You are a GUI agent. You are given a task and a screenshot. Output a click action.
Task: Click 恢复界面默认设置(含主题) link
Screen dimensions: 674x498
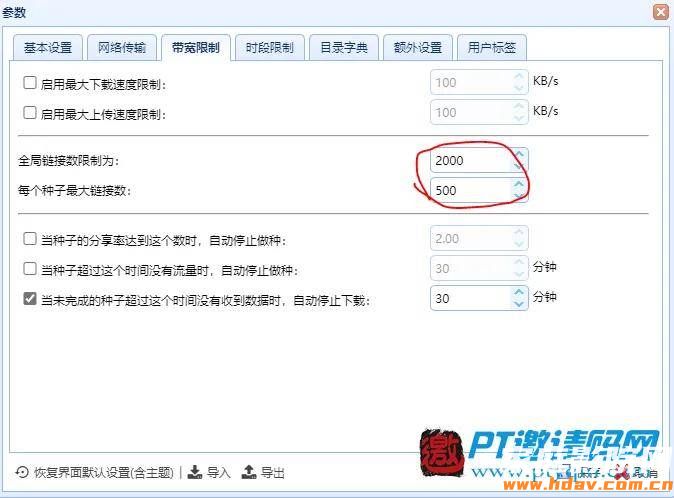coord(104,473)
